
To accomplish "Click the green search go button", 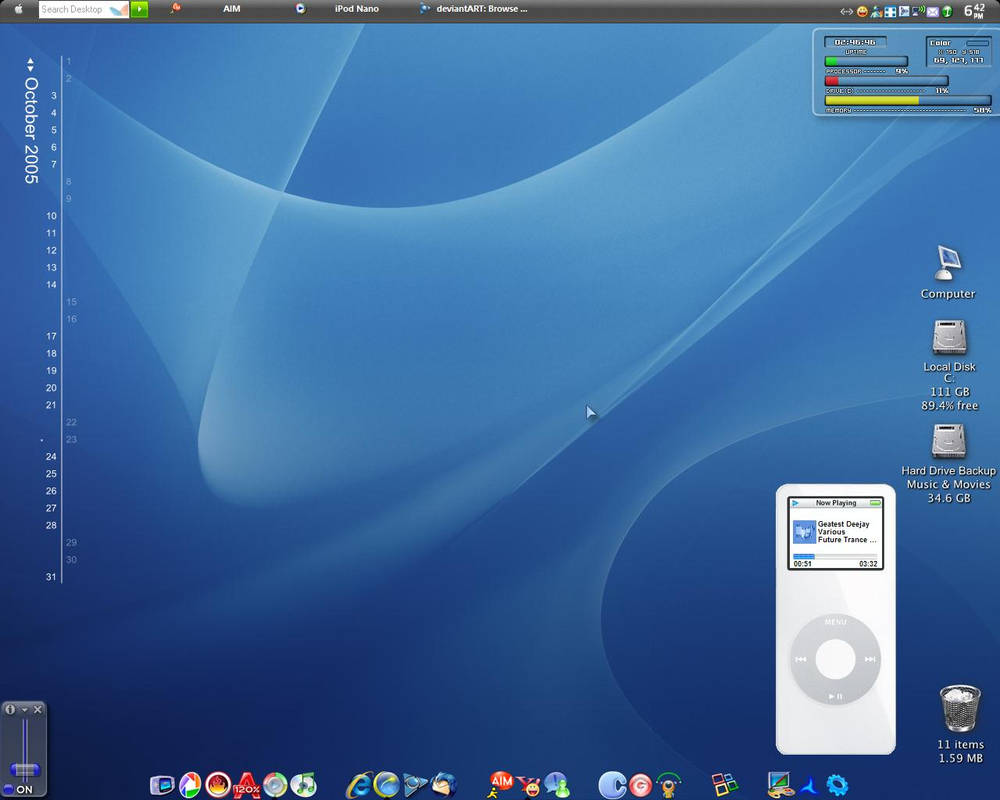I will click(139, 9).
